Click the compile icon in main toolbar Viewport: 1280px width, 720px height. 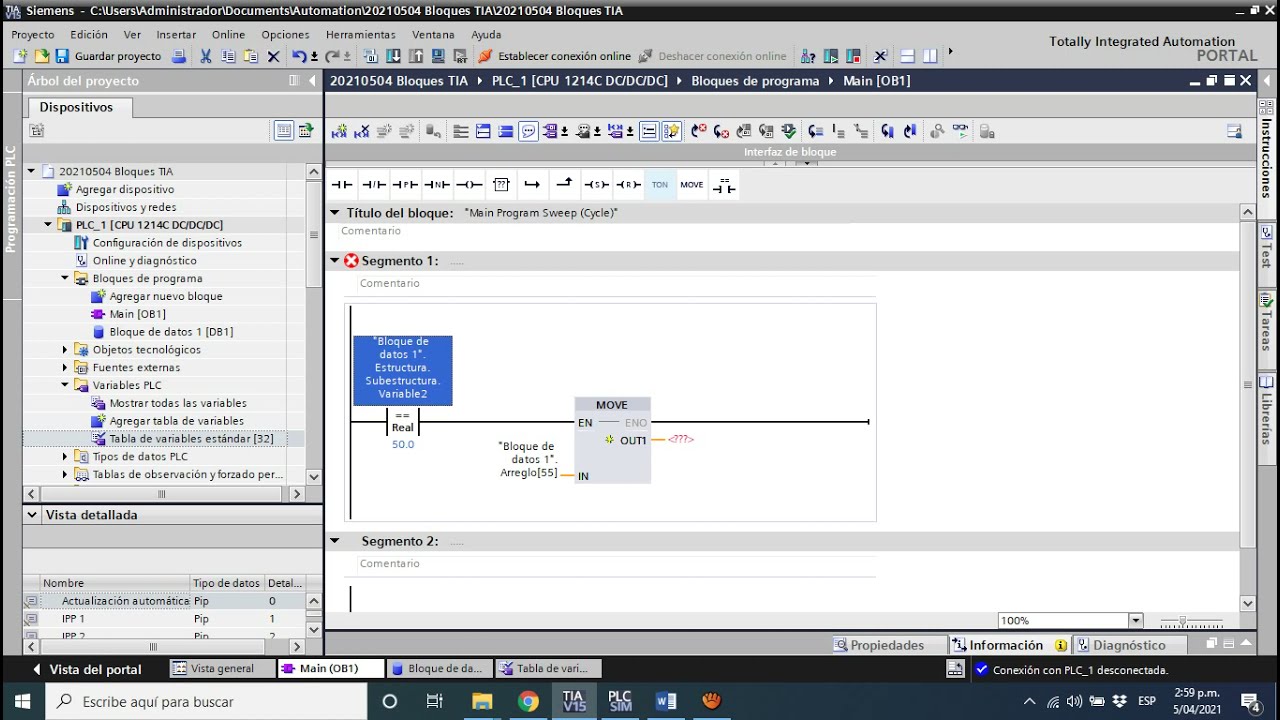(371, 56)
